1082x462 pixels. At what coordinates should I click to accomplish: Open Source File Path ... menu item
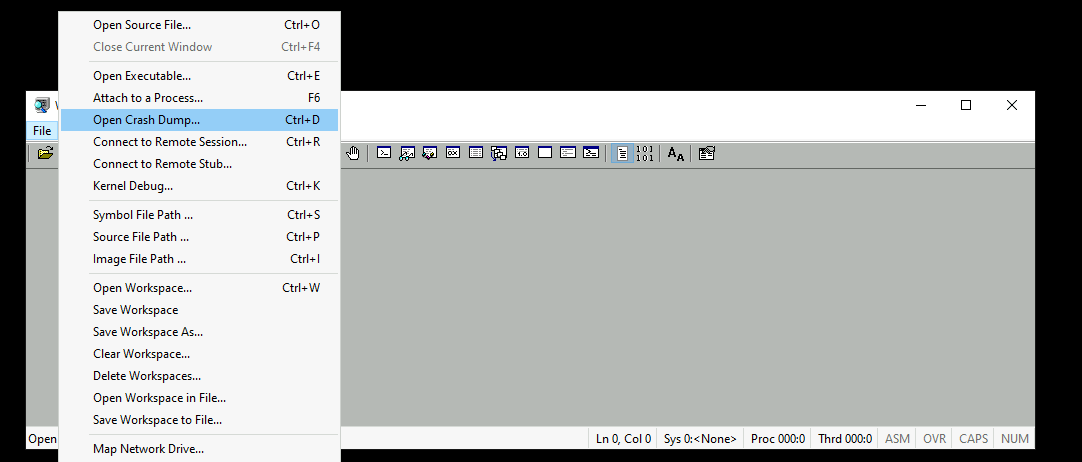[x=199, y=237]
